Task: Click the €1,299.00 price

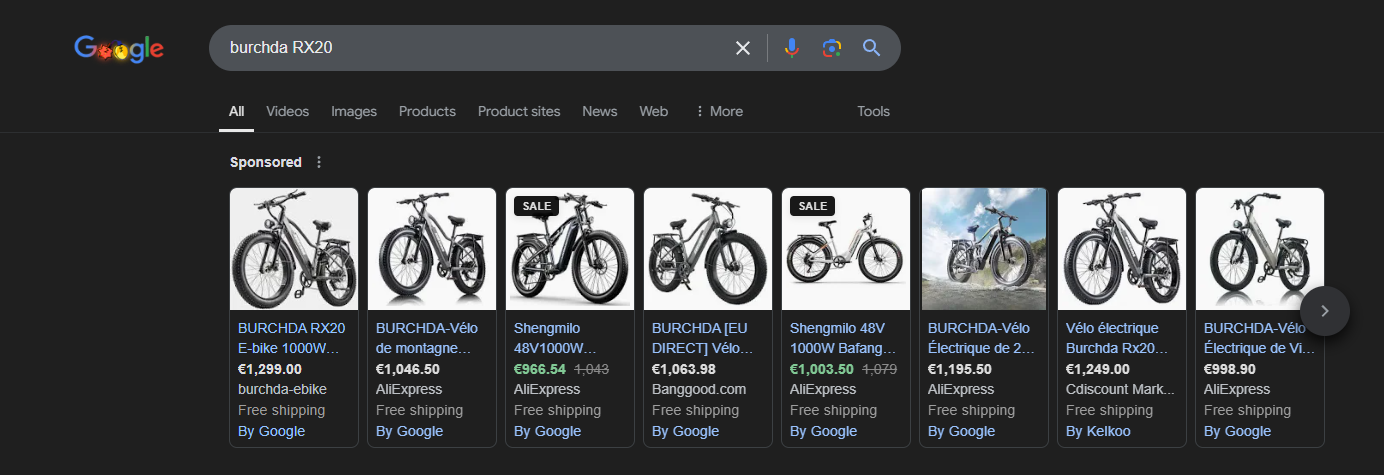Action: click(x=270, y=369)
